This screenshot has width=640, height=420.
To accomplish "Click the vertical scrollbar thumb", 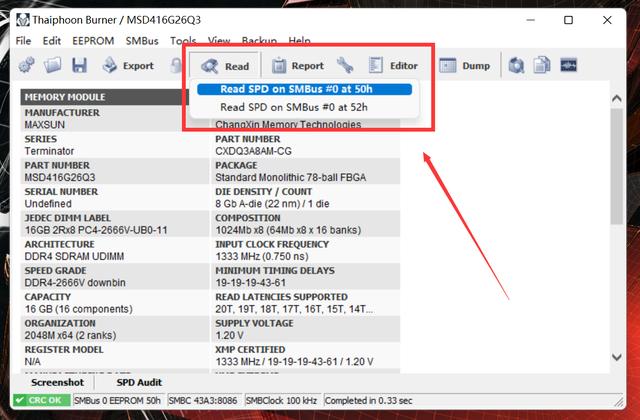I will (617, 166).
